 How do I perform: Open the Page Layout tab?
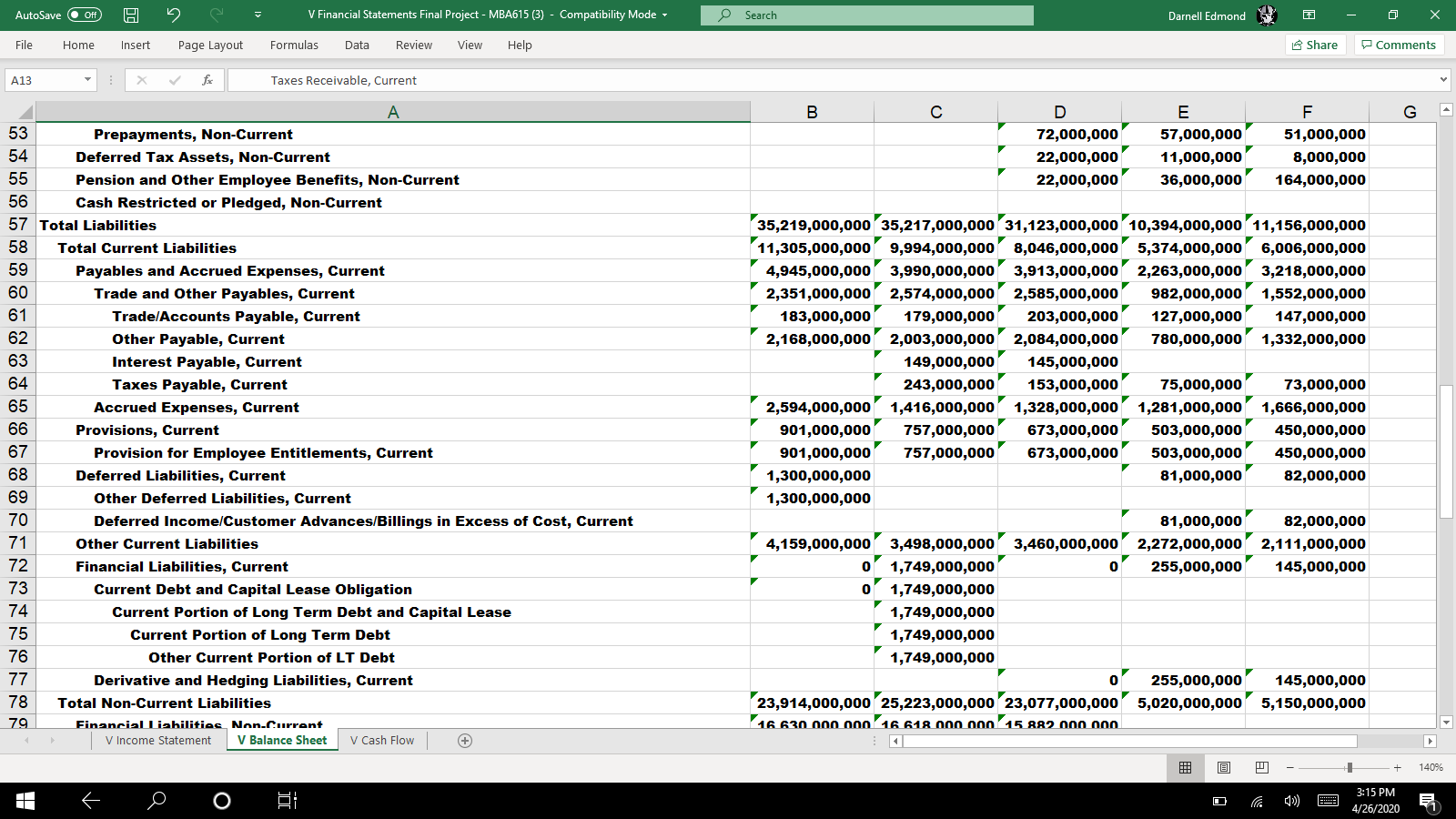click(210, 45)
